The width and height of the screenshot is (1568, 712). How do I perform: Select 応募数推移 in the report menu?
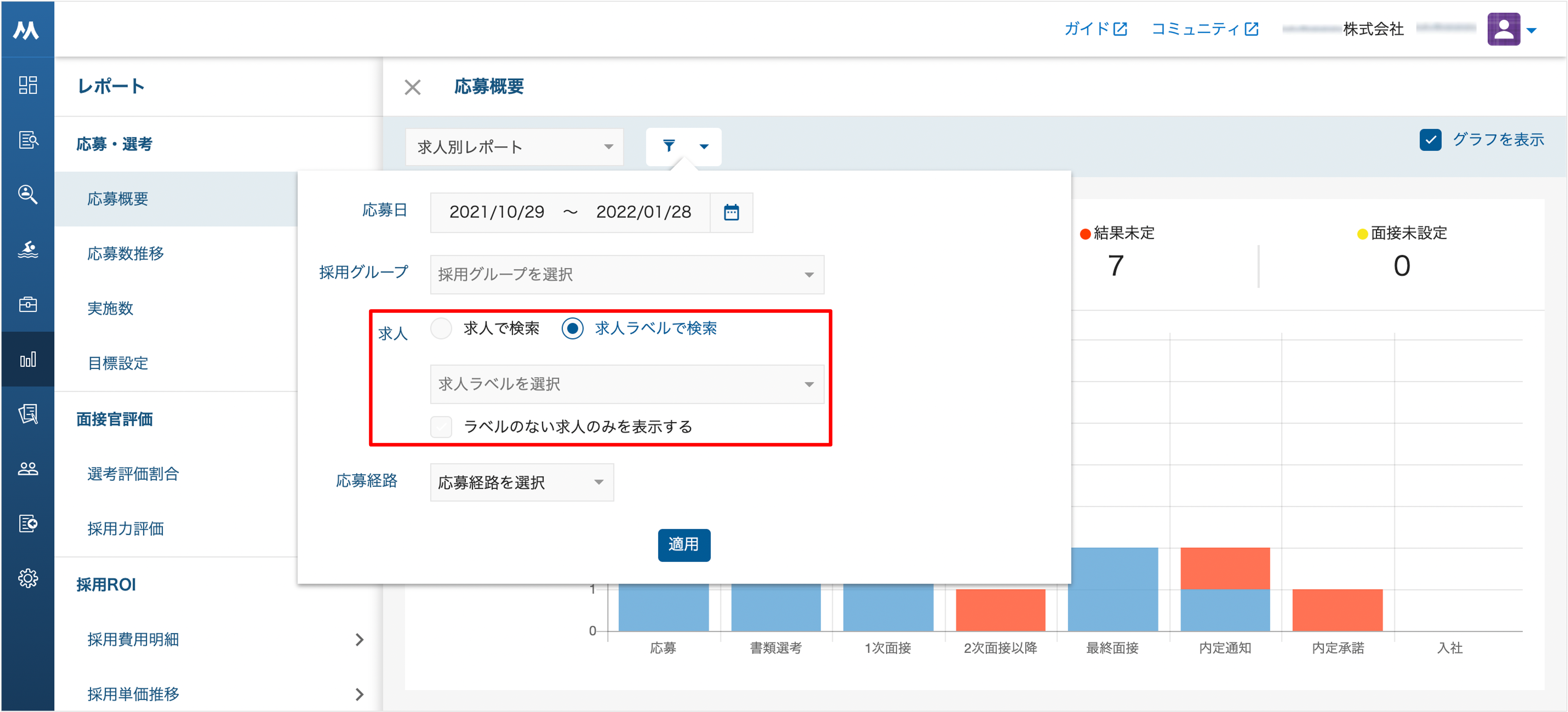[x=126, y=254]
